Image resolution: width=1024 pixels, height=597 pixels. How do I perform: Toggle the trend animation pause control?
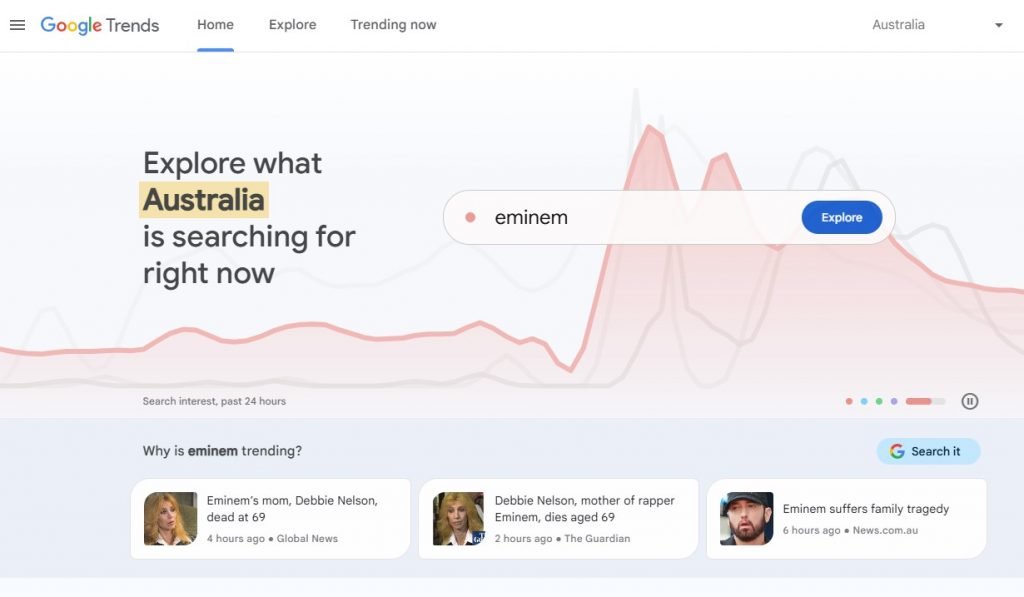pyautogui.click(x=970, y=400)
